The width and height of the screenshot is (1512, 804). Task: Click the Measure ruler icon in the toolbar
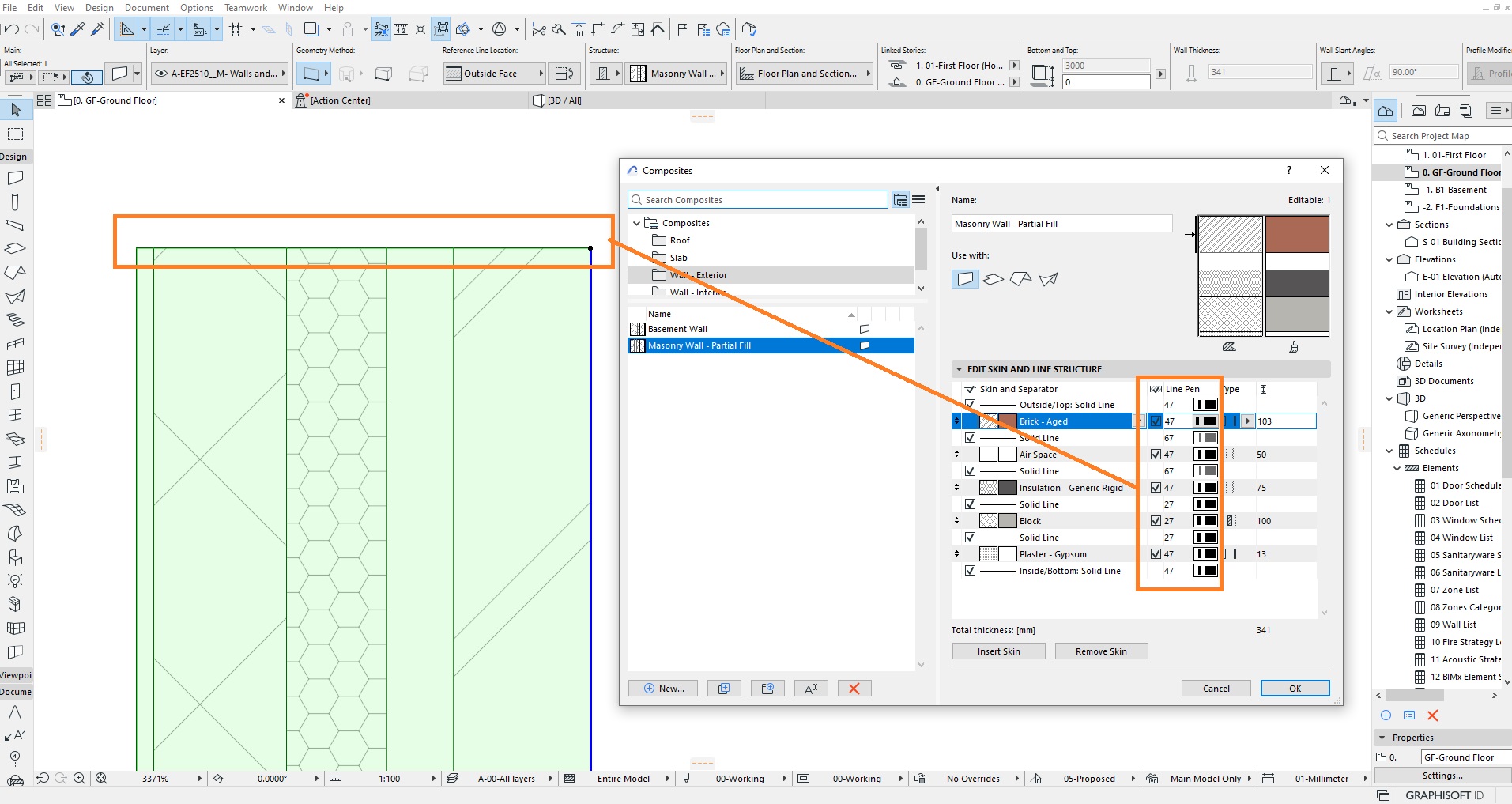point(401,29)
